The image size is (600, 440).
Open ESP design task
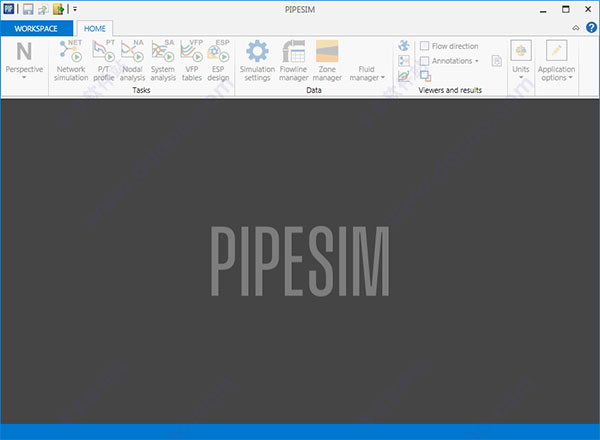coord(218,61)
